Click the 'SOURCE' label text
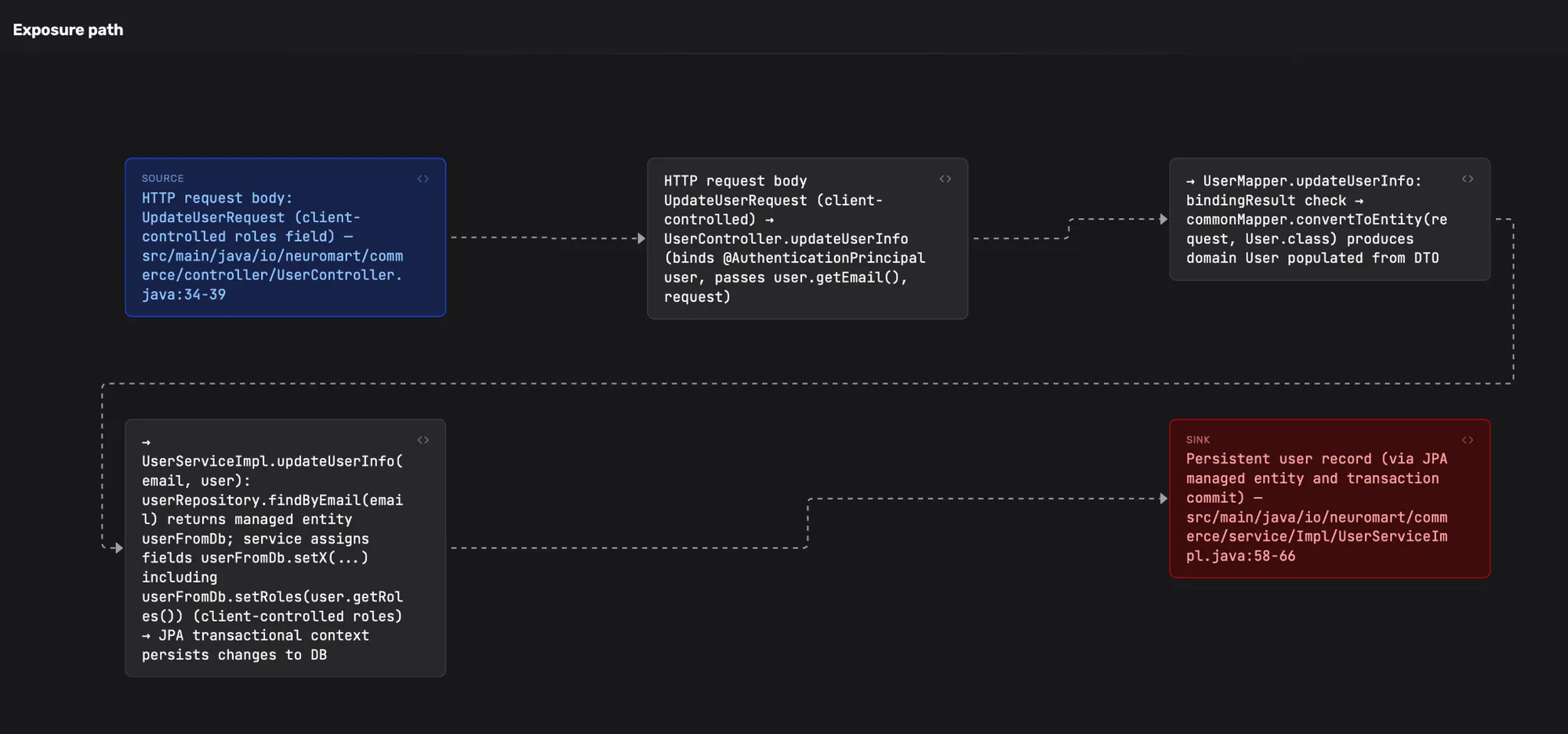1568x734 pixels. coord(163,179)
